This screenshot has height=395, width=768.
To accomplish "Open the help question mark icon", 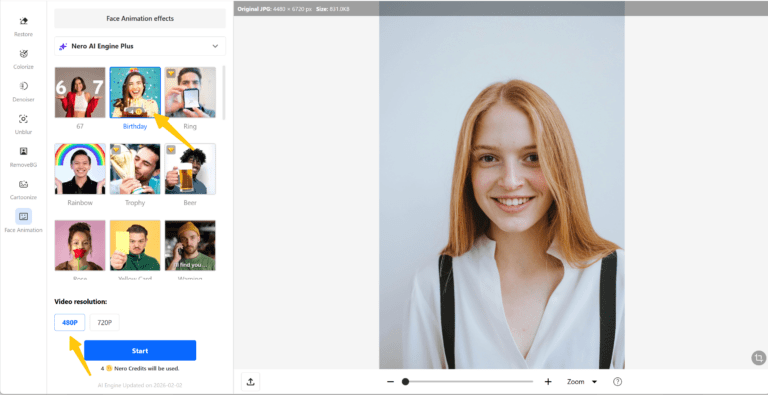I will click(x=618, y=382).
